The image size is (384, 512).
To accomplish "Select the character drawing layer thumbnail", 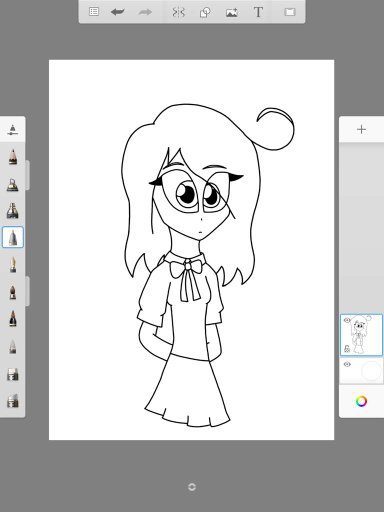I will pyautogui.click(x=361, y=335).
